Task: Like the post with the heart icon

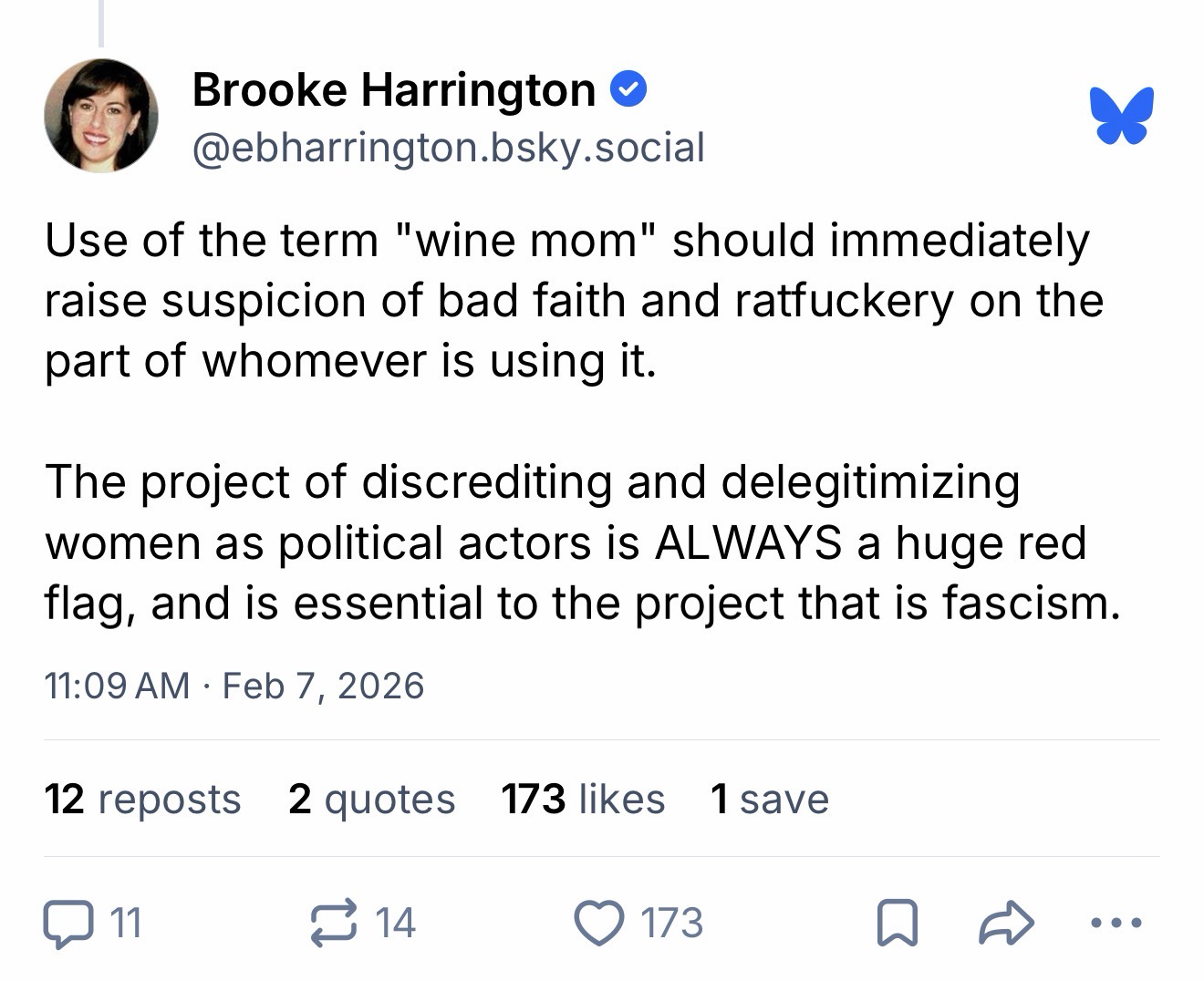Action: click(597, 923)
